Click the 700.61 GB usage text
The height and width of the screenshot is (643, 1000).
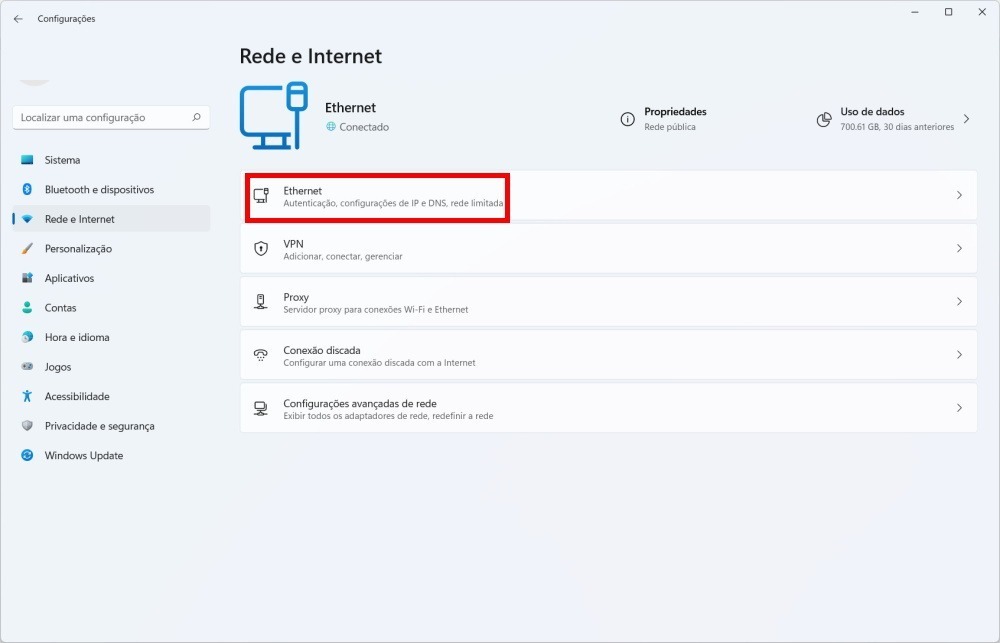point(897,127)
